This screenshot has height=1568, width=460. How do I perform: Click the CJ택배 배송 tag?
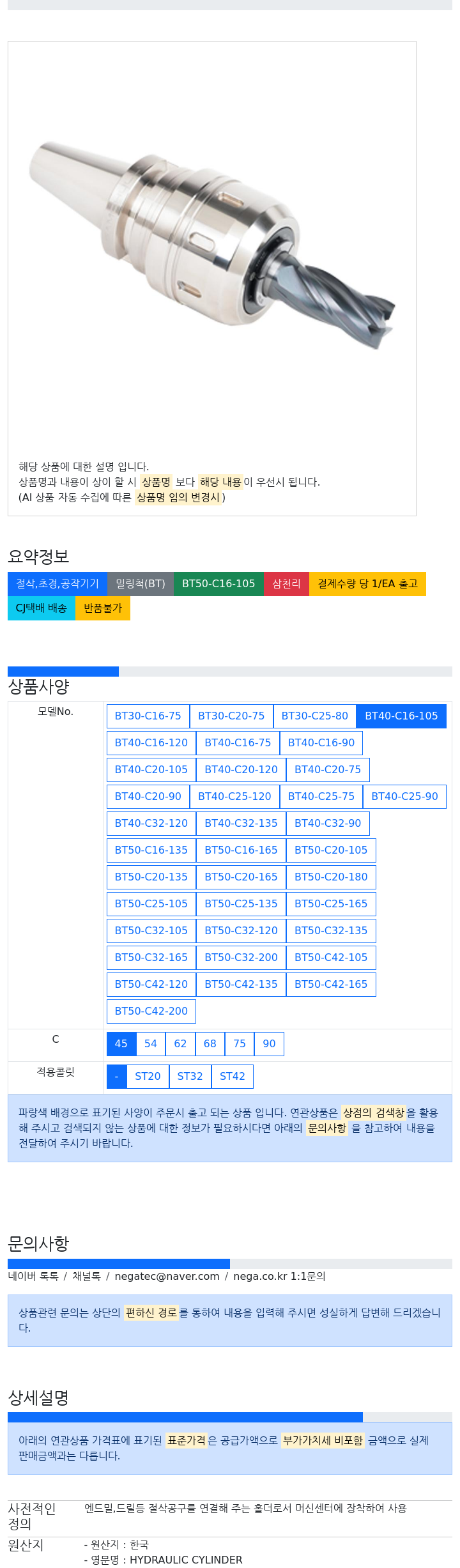point(42,608)
